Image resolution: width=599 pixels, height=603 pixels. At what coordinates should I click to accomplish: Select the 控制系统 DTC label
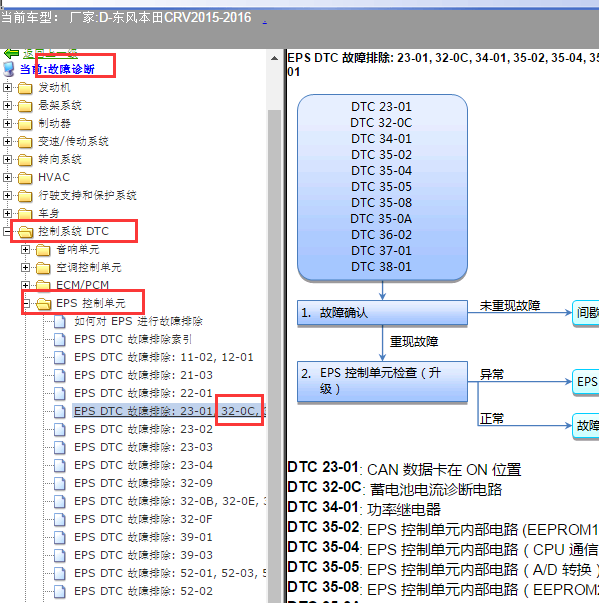coord(73,231)
